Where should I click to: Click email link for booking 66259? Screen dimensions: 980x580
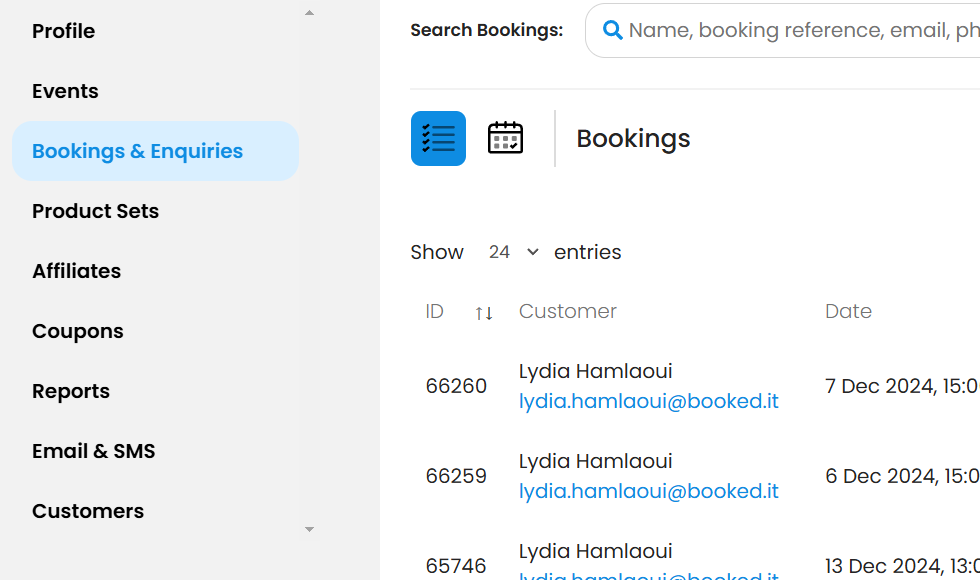point(648,492)
